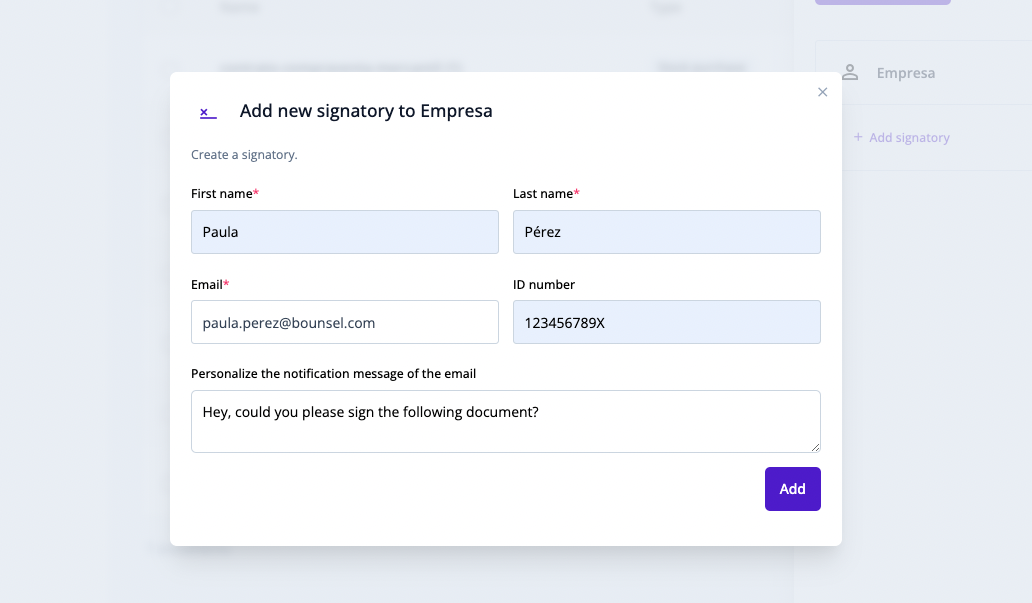1032x603 pixels.
Task: Click the ID number label
Action: [544, 285]
